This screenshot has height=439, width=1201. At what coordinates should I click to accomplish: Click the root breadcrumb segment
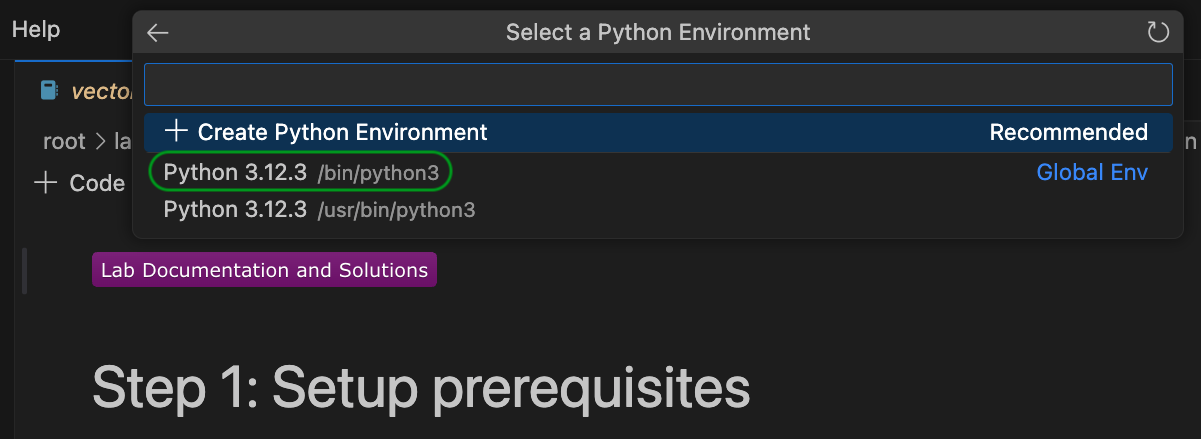click(x=64, y=141)
